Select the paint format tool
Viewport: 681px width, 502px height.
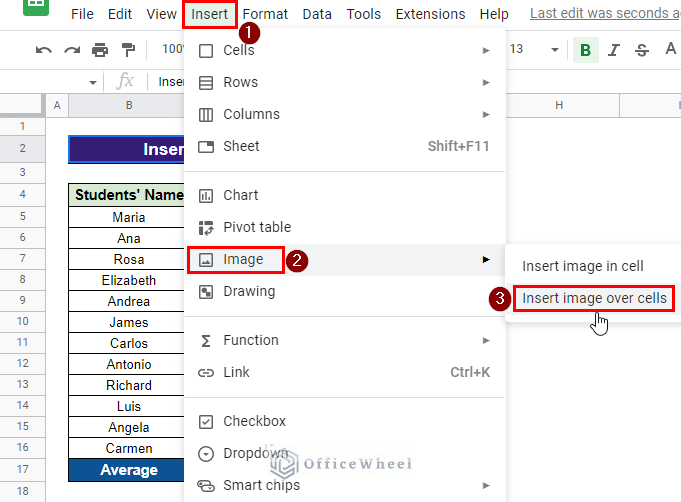point(128,50)
